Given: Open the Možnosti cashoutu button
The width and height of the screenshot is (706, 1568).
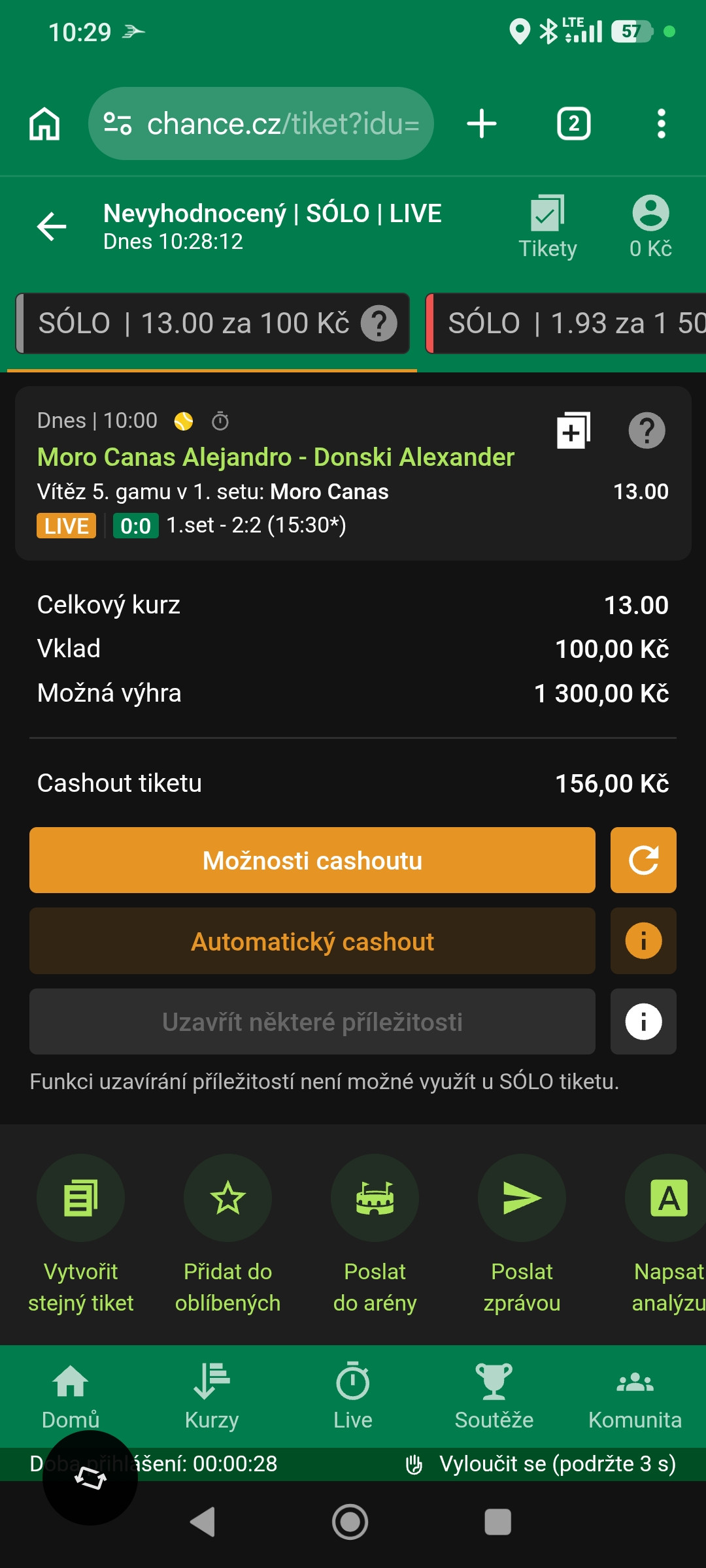Looking at the screenshot, I should pos(312,860).
